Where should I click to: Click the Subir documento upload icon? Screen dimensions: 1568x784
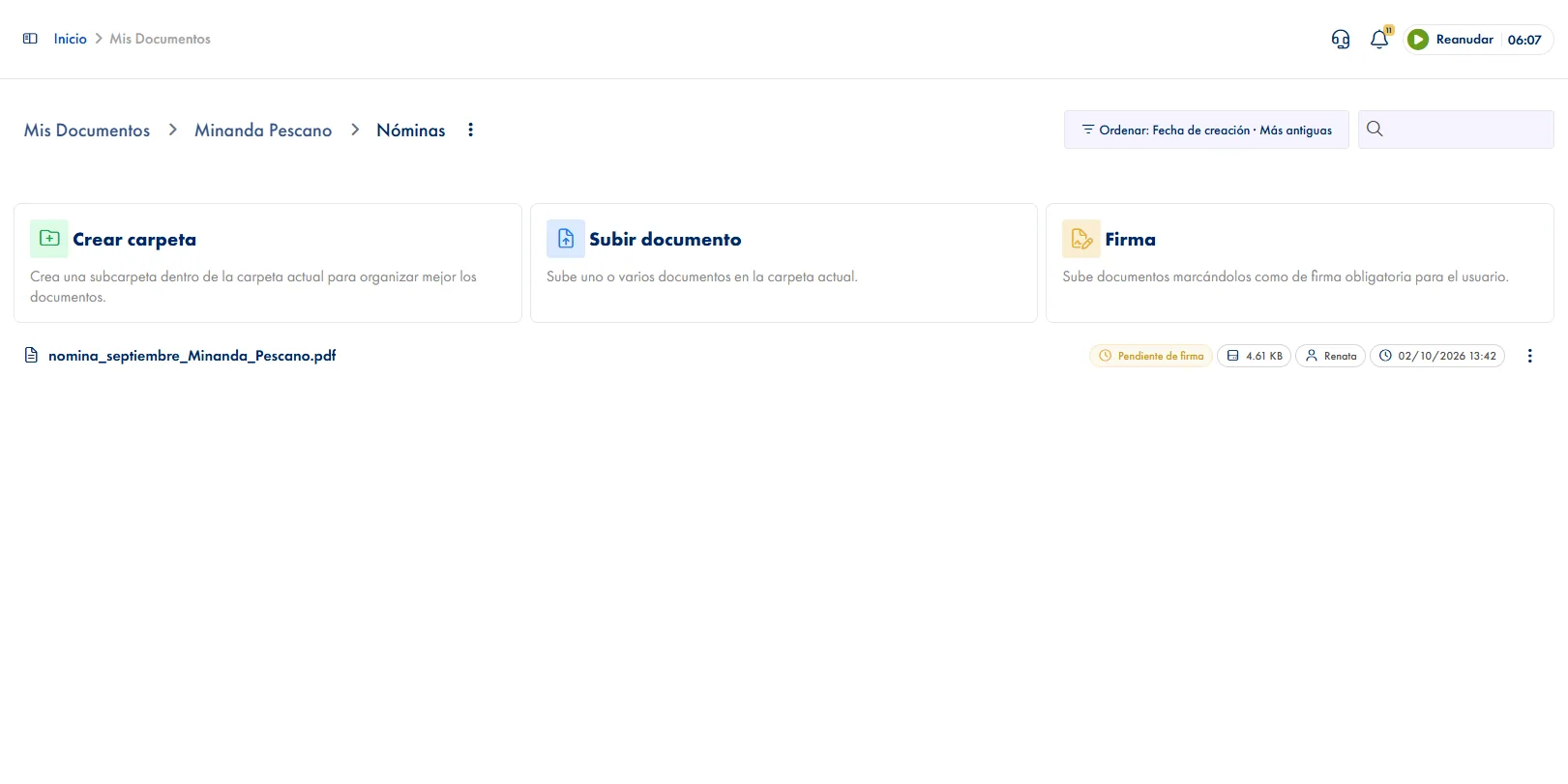coord(566,239)
